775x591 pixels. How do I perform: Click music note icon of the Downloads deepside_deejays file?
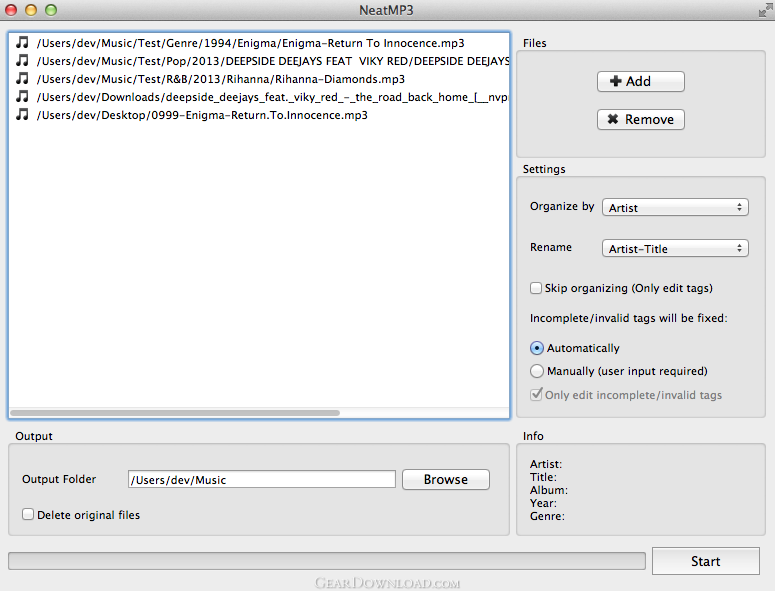point(22,96)
